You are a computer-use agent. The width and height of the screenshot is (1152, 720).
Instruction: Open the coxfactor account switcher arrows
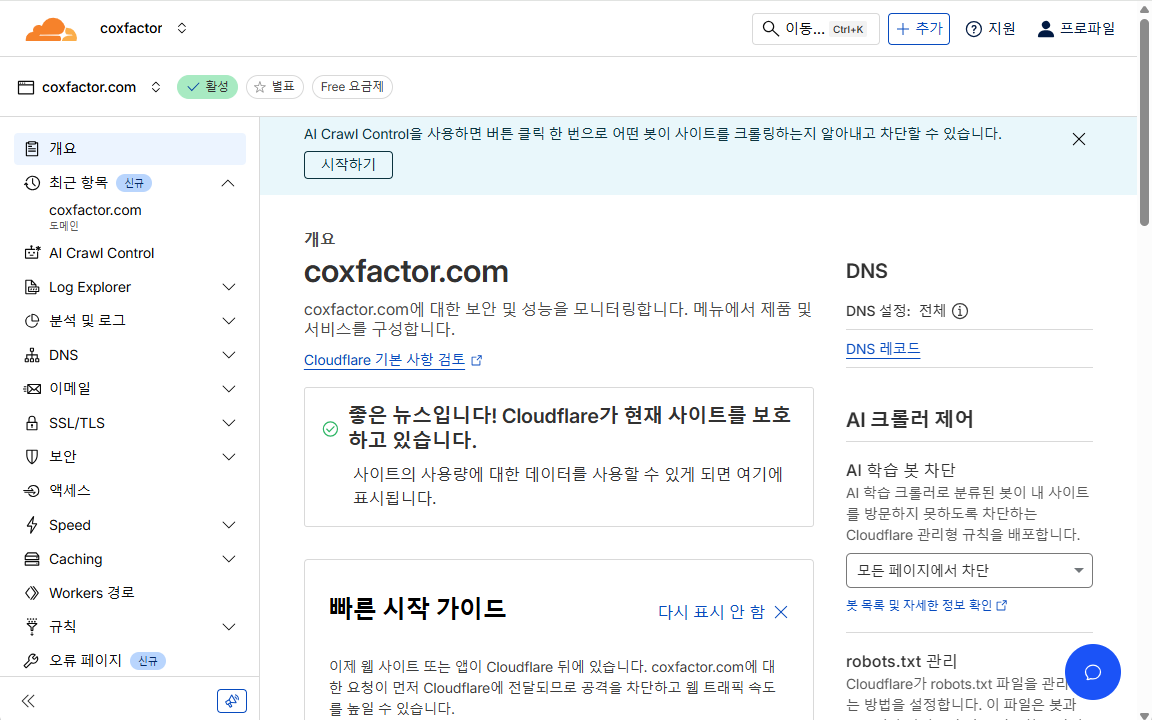click(181, 28)
